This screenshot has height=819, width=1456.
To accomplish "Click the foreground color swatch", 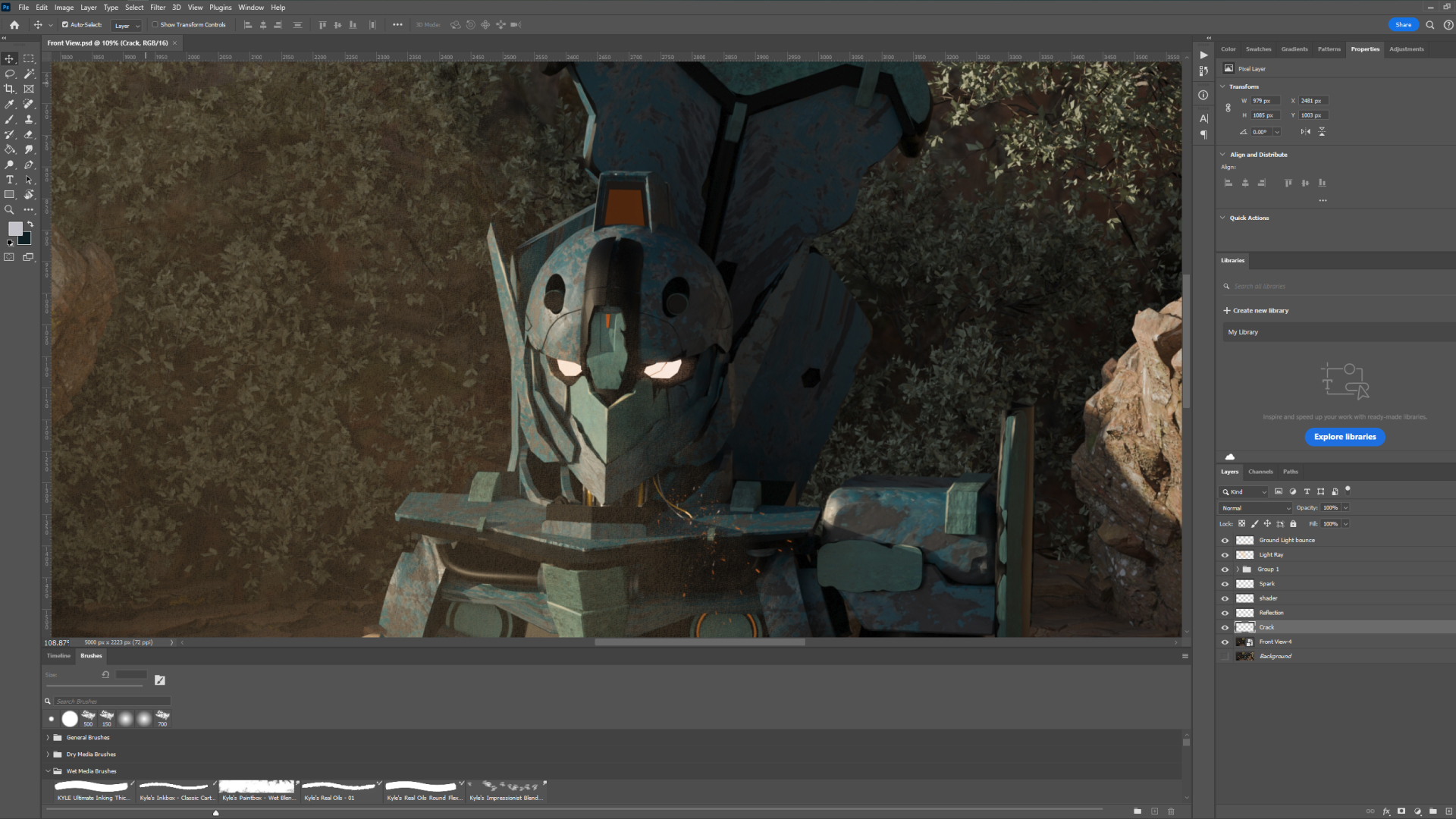I will pyautogui.click(x=14, y=229).
